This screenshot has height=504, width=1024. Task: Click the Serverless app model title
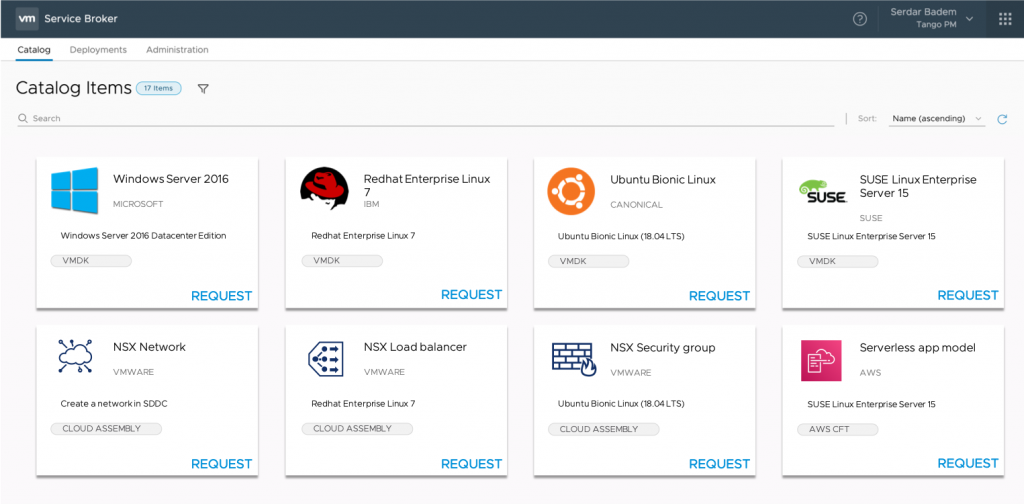[x=918, y=348]
